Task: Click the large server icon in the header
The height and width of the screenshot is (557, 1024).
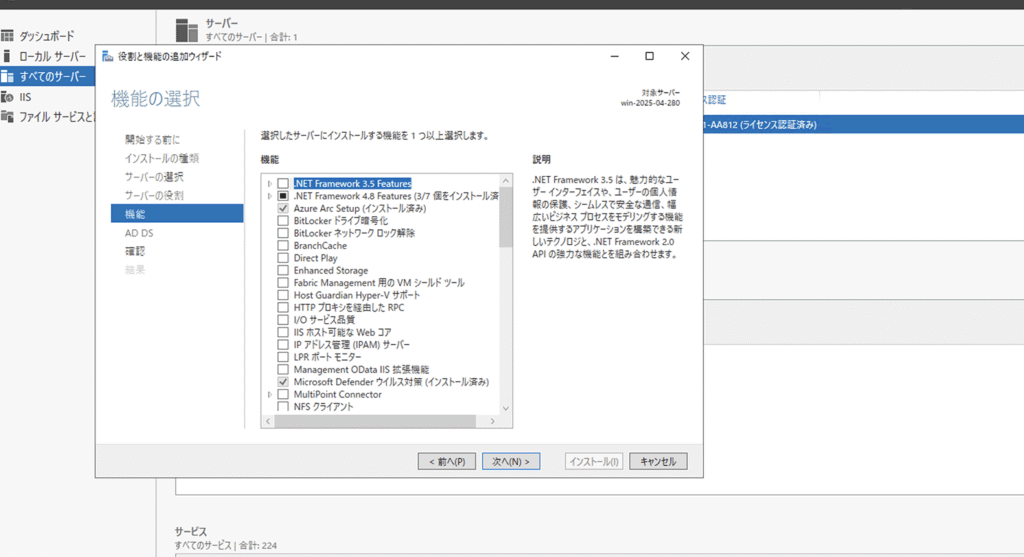Action: 187,30
